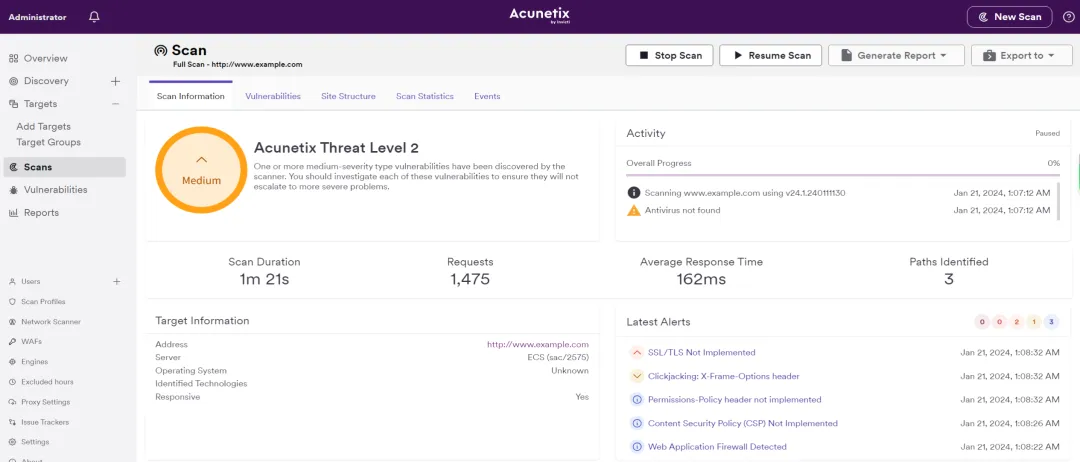Click the Scan Profiles shield icon

tap(12, 302)
